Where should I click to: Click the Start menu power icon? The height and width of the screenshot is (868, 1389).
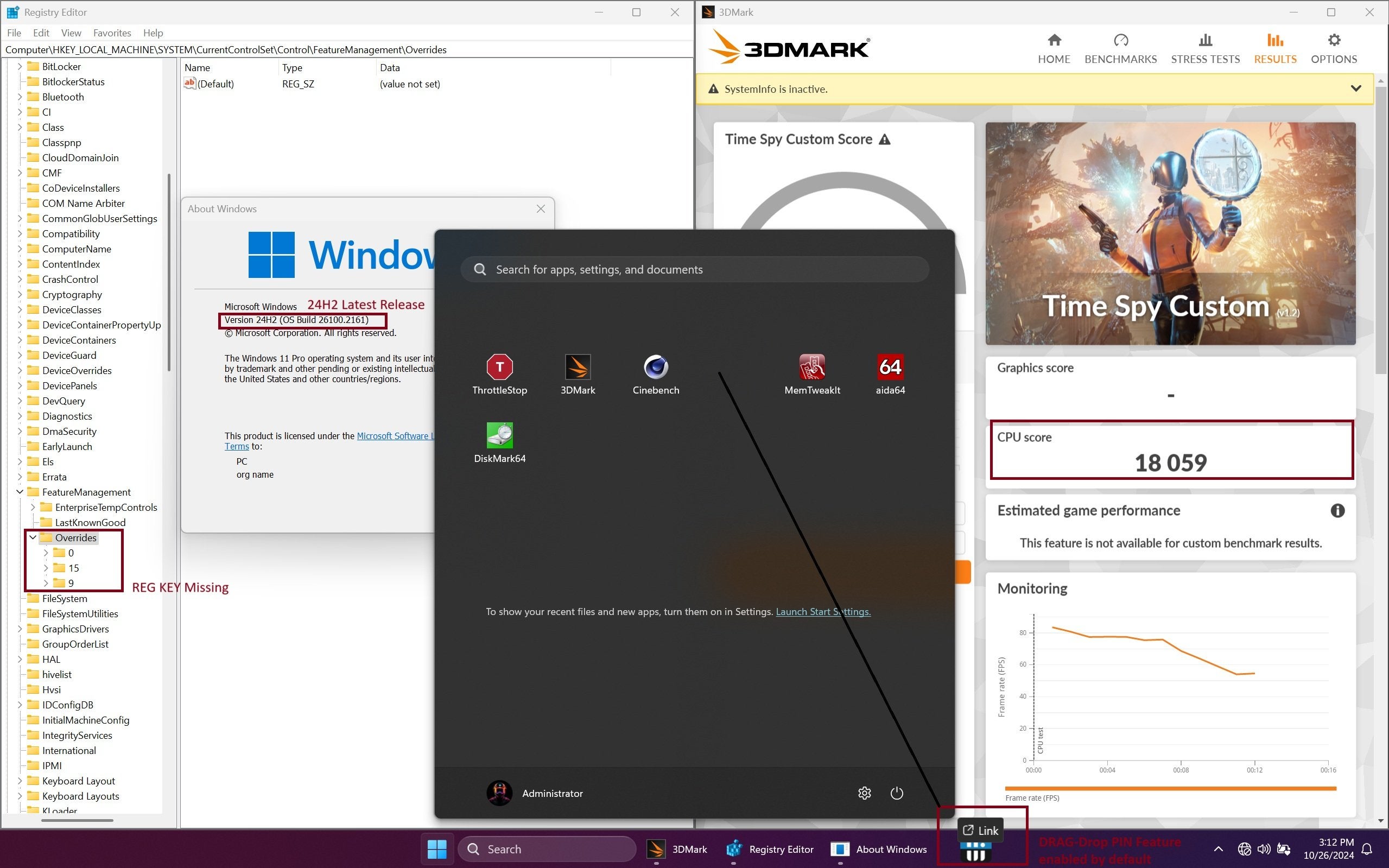point(897,793)
